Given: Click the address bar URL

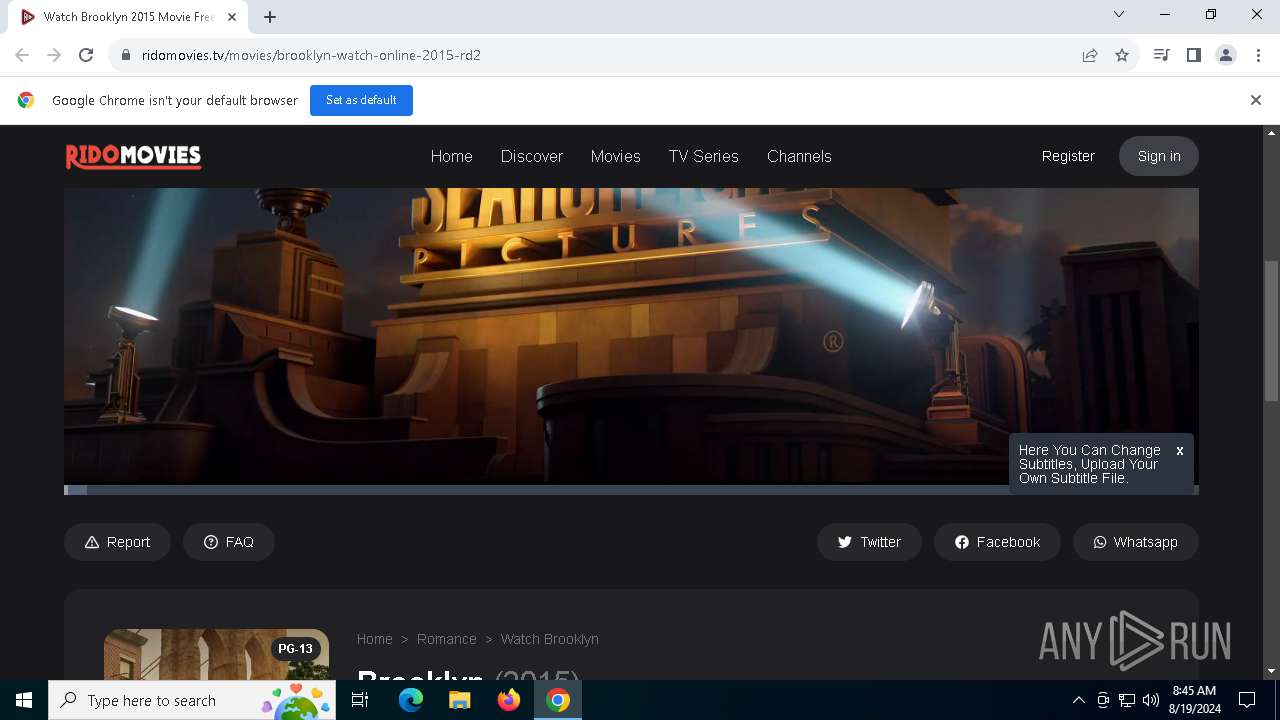Looking at the screenshot, I should pyautogui.click(x=311, y=55).
